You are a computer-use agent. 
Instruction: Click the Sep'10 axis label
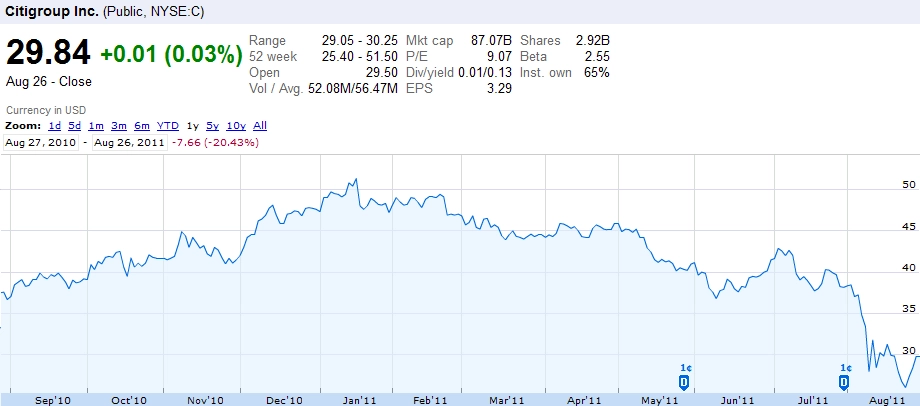point(53,400)
